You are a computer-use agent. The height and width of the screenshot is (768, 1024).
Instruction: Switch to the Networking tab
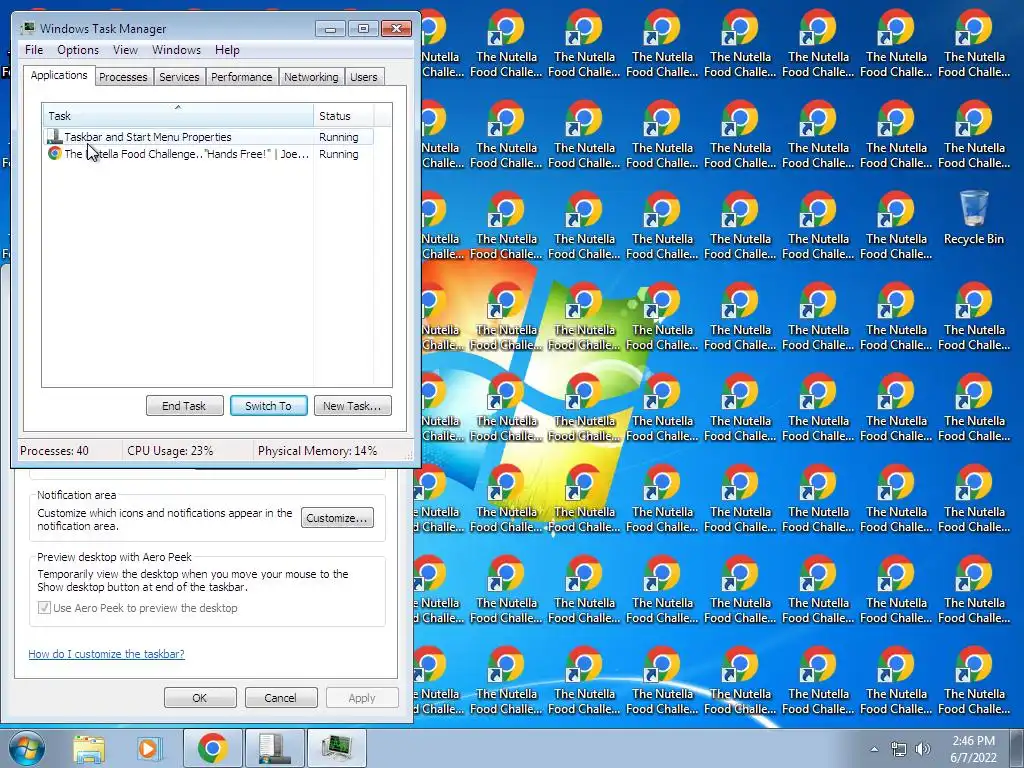click(311, 77)
